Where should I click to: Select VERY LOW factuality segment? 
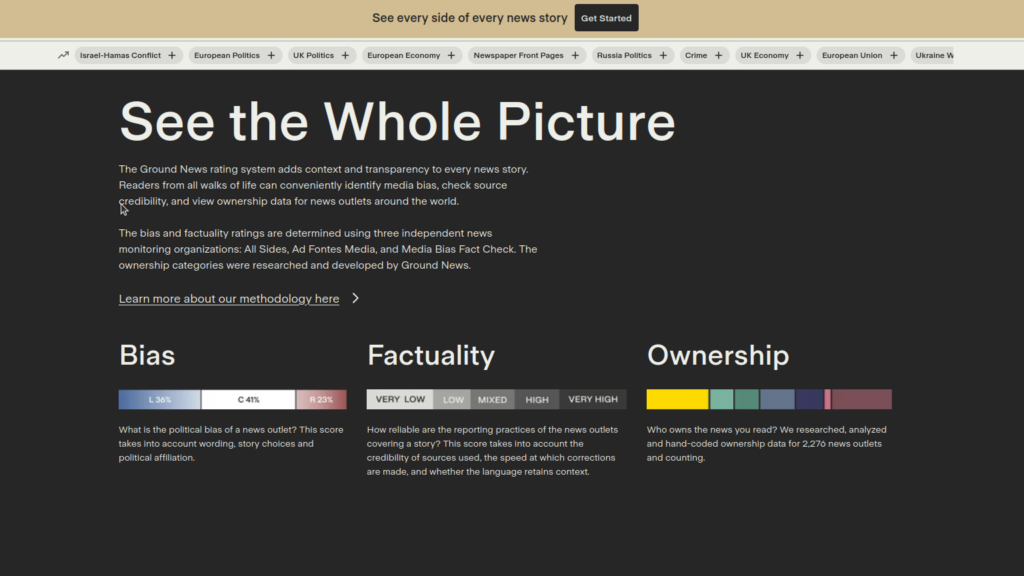pos(400,400)
